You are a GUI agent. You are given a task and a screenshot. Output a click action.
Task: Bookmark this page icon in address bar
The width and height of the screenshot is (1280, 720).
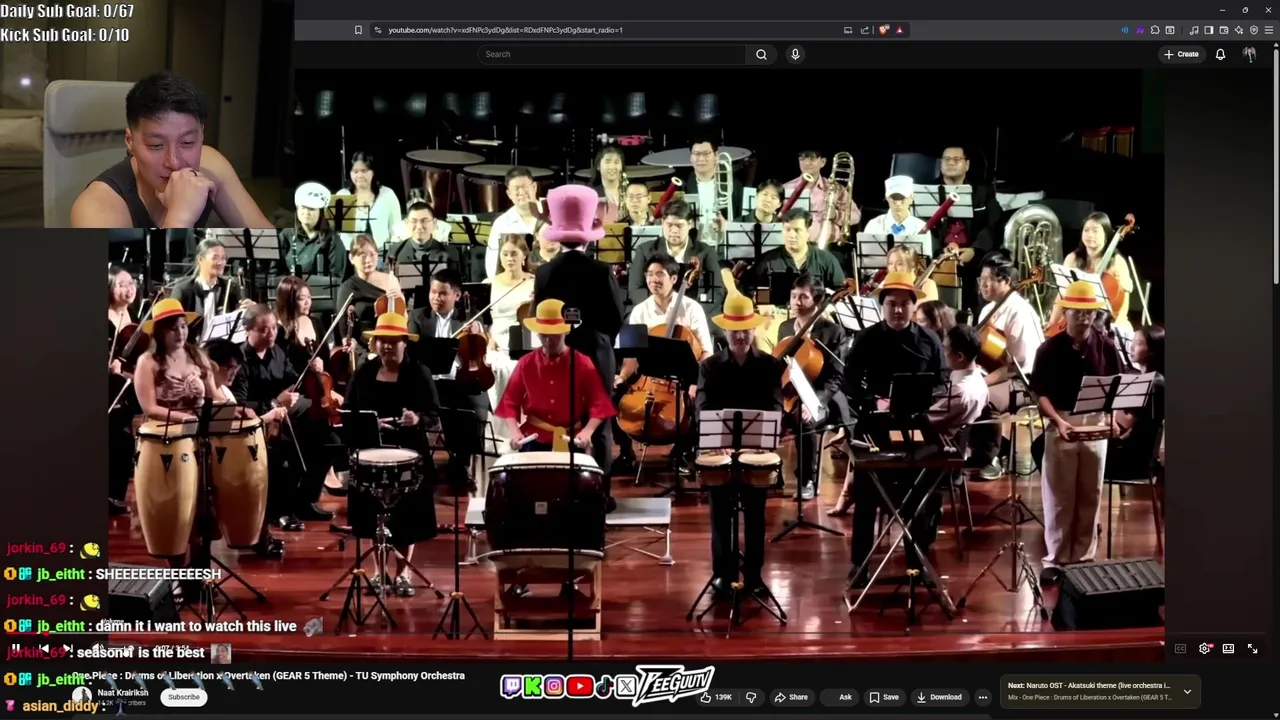pos(358,30)
